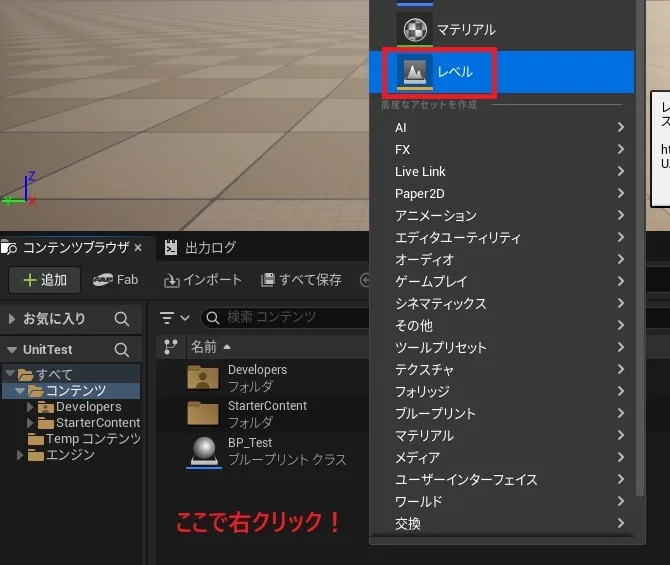
Task: Collapse the UnitTest section
Action: pyautogui.click(x=12, y=350)
